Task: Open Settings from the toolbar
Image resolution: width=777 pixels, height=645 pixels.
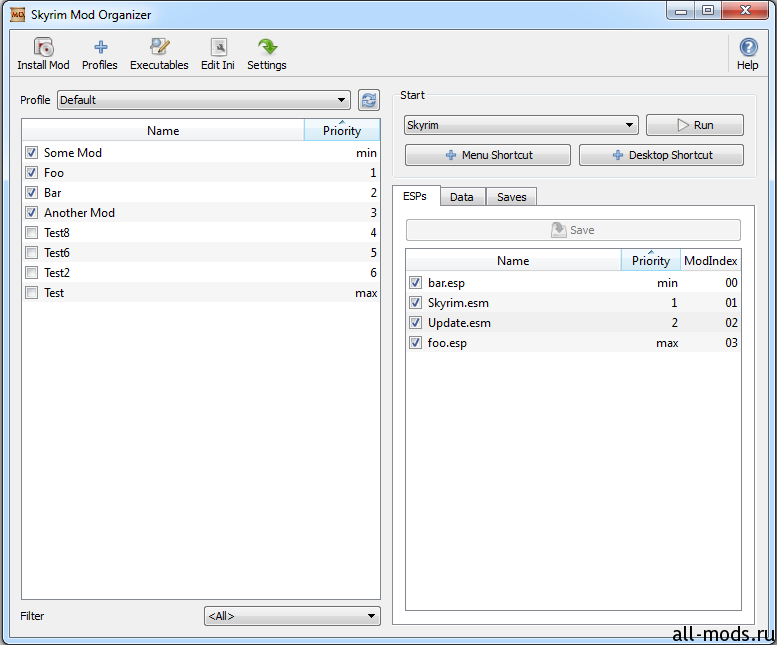Action: tap(267, 54)
